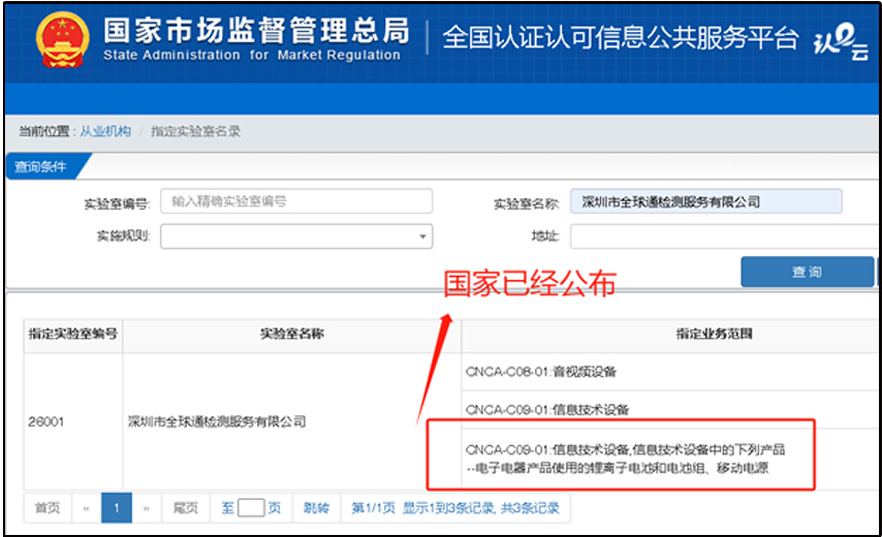The width and height of the screenshot is (882, 537).
Task: Open the 实施规则 dropdown
Action: coord(296,236)
